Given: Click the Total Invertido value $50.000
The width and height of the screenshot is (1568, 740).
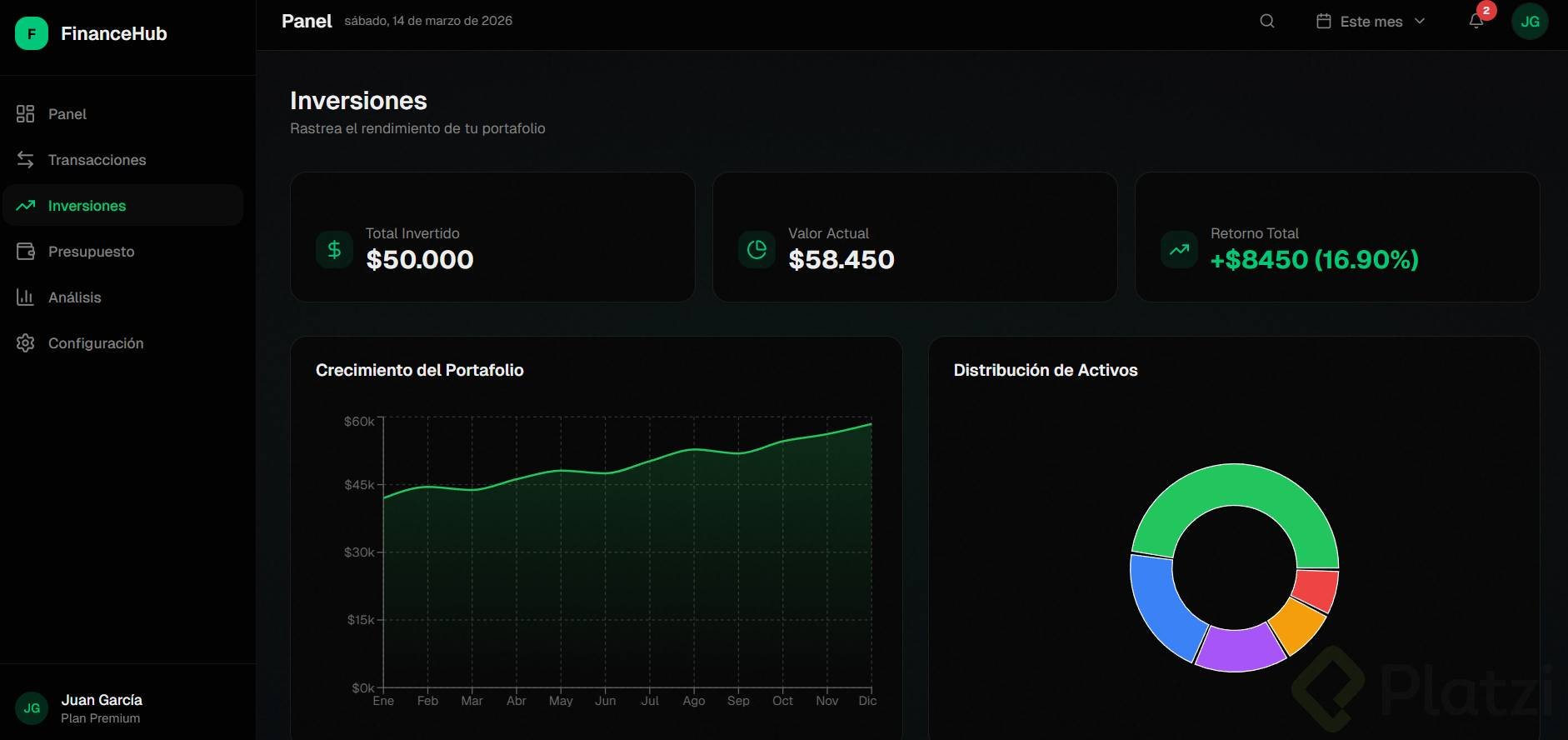Looking at the screenshot, I should click(x=420, y=259).
